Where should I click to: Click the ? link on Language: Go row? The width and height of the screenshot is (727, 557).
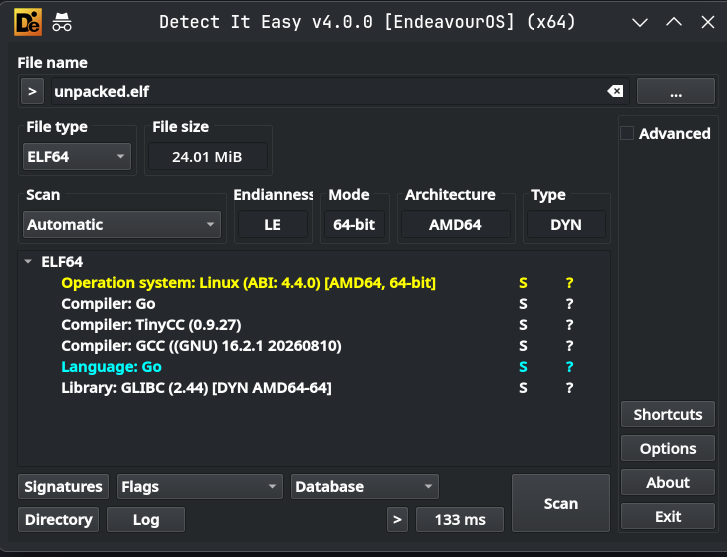pyautogui.click(x=569, y=366)
